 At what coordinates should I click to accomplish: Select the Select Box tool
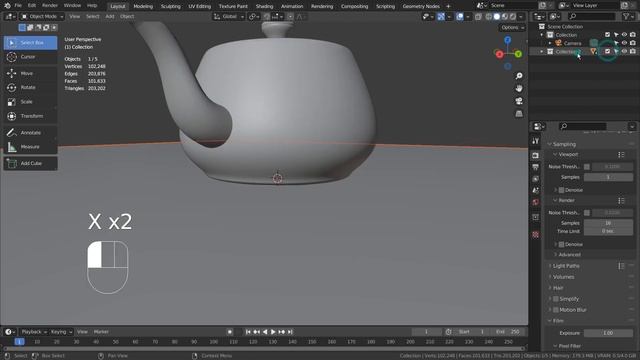click(x=31, y=42)
